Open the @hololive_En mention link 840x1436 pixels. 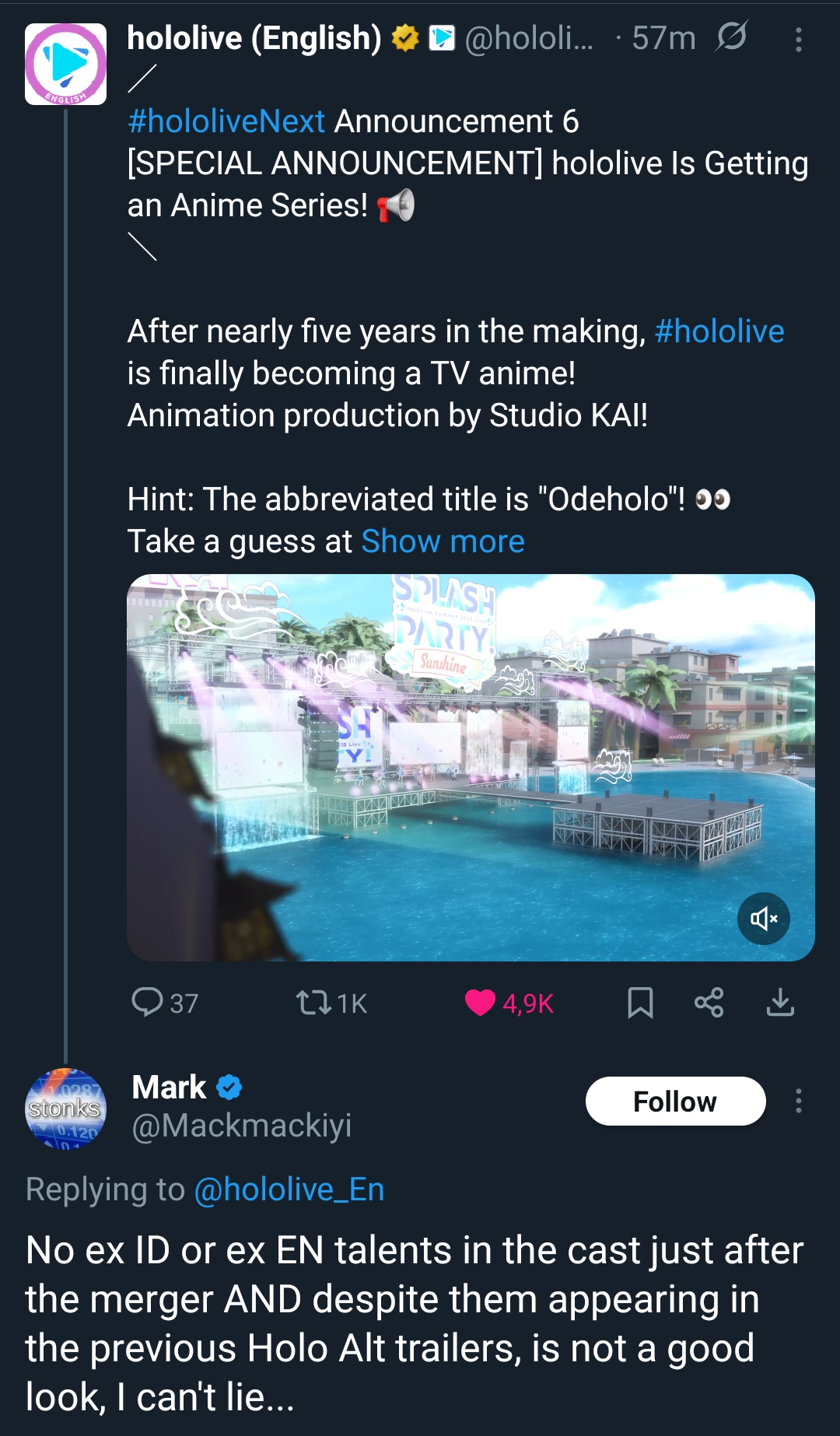click(x=289, y=1189)
